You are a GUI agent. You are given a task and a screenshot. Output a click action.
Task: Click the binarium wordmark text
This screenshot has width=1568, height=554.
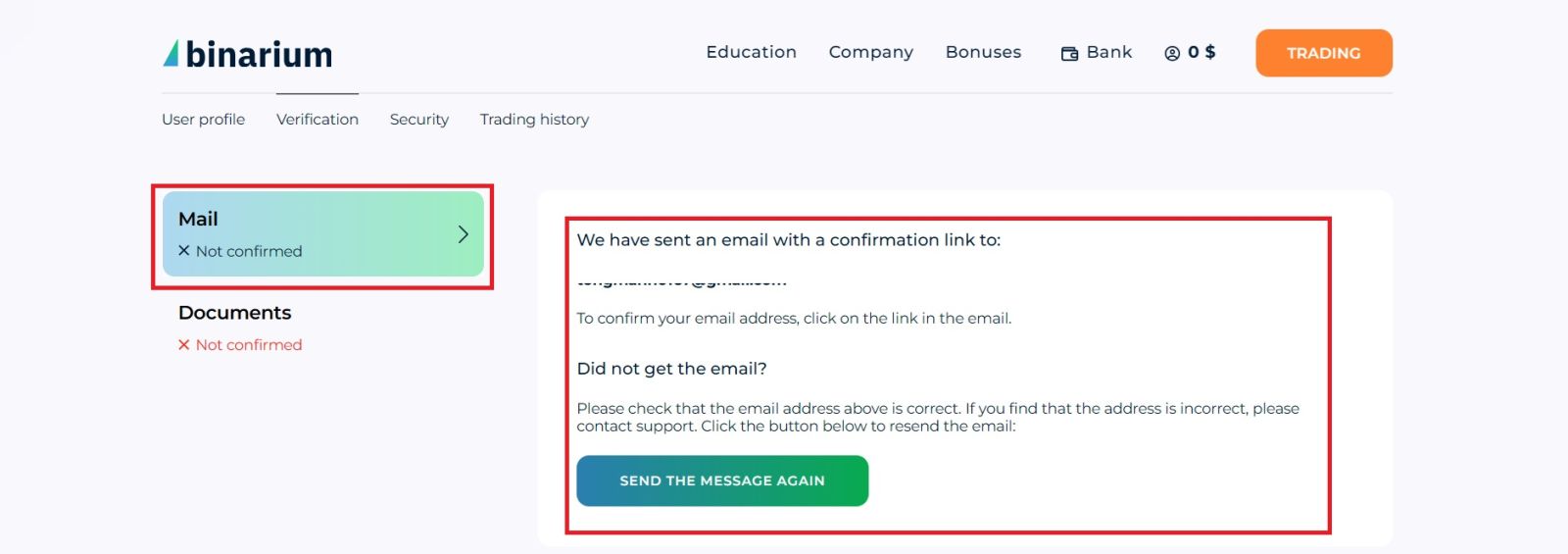point(259,55)
